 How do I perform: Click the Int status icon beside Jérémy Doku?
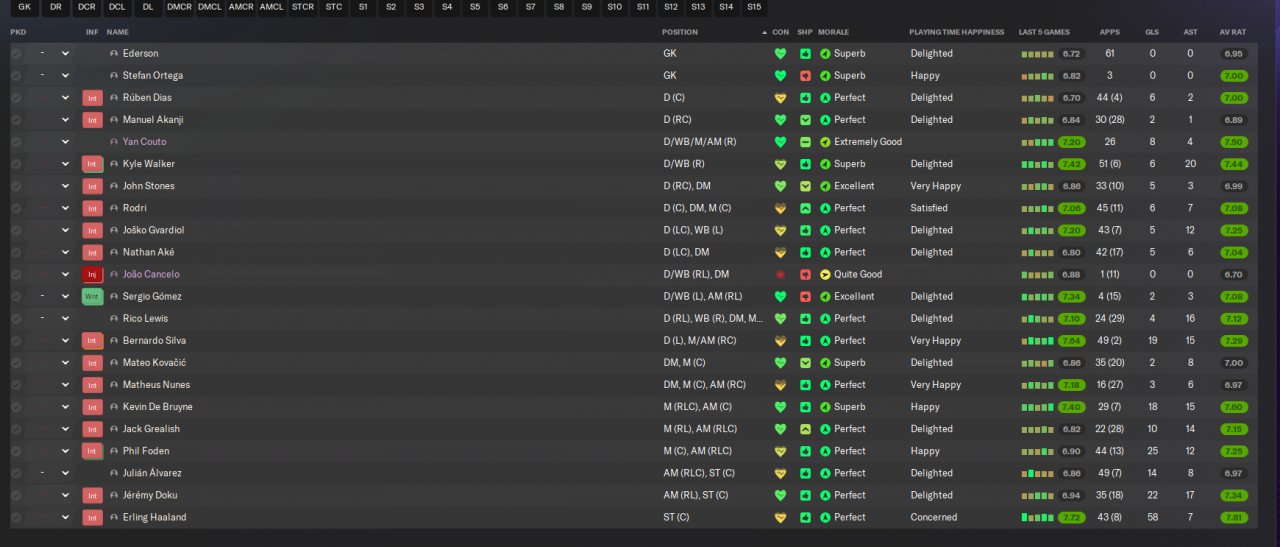coord(92,495)
